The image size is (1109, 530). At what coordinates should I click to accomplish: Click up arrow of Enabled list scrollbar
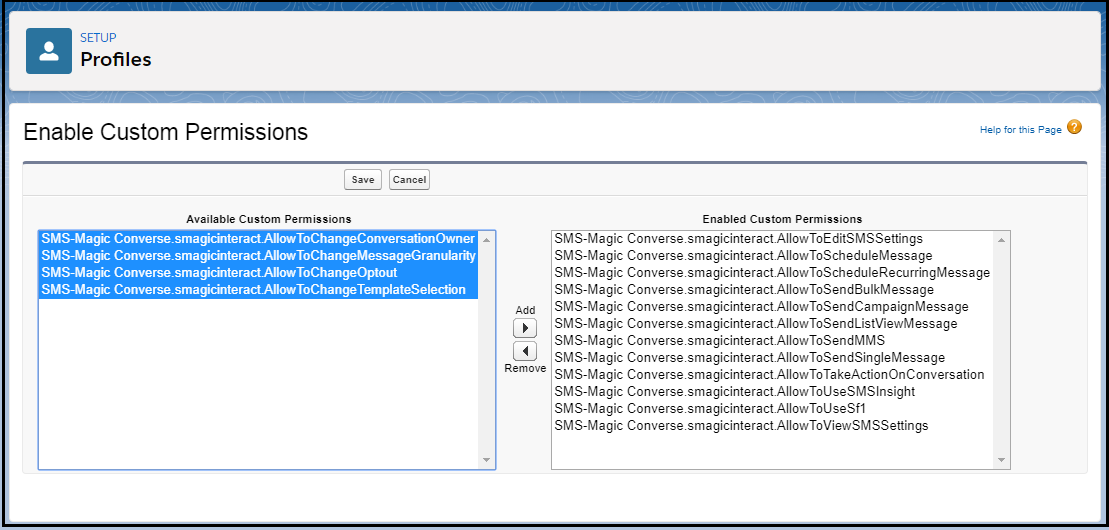coord(1001,239)
